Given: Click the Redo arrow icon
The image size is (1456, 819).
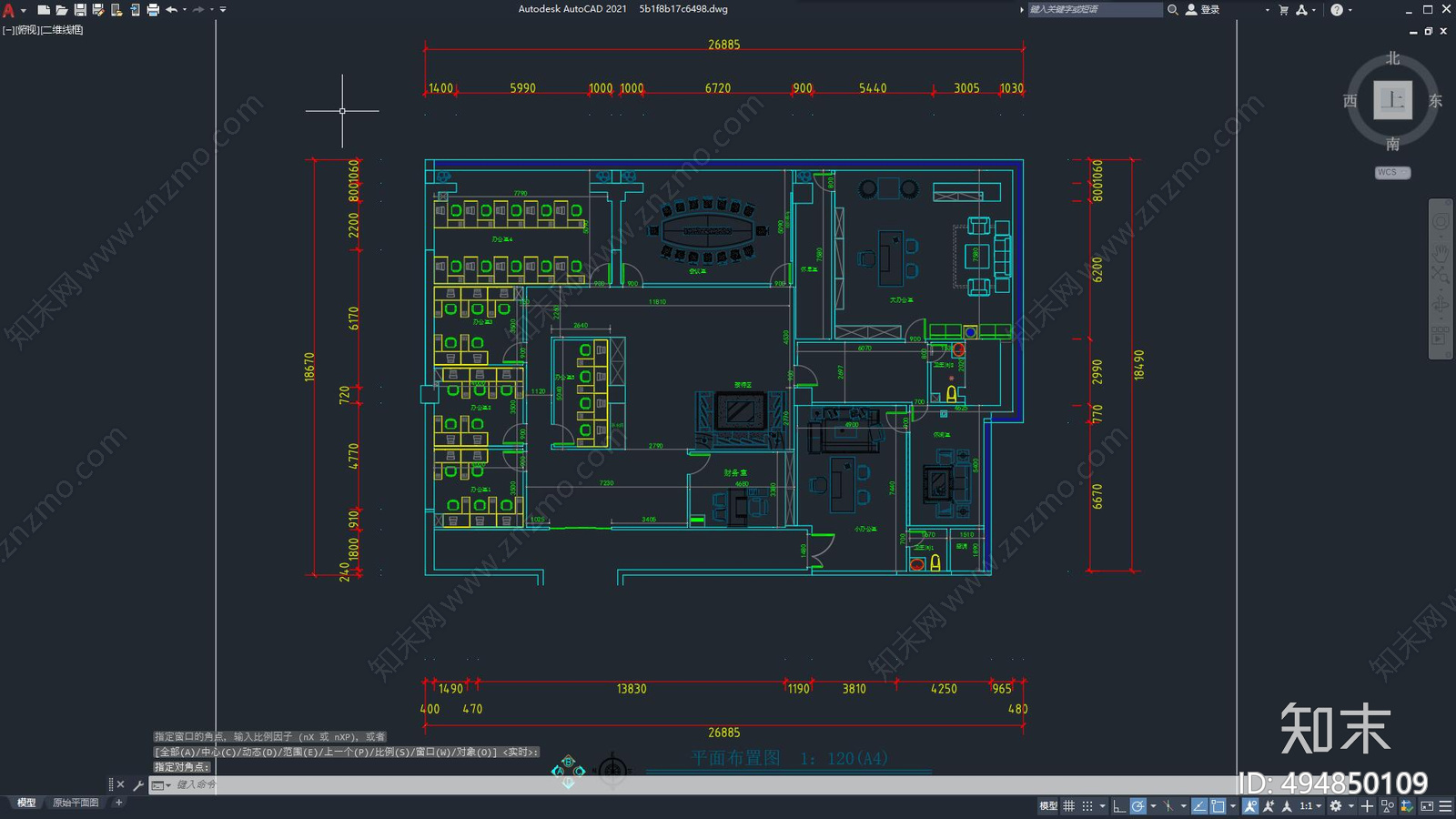Looking at the screenshot, I should 198,10.
